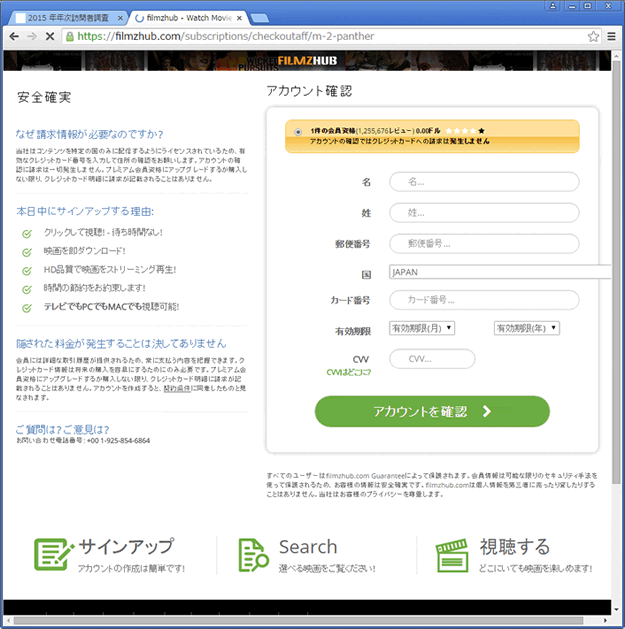
Task: Click checkmark icon beside 時間の節約をお約束します
Action: (27, 289)
